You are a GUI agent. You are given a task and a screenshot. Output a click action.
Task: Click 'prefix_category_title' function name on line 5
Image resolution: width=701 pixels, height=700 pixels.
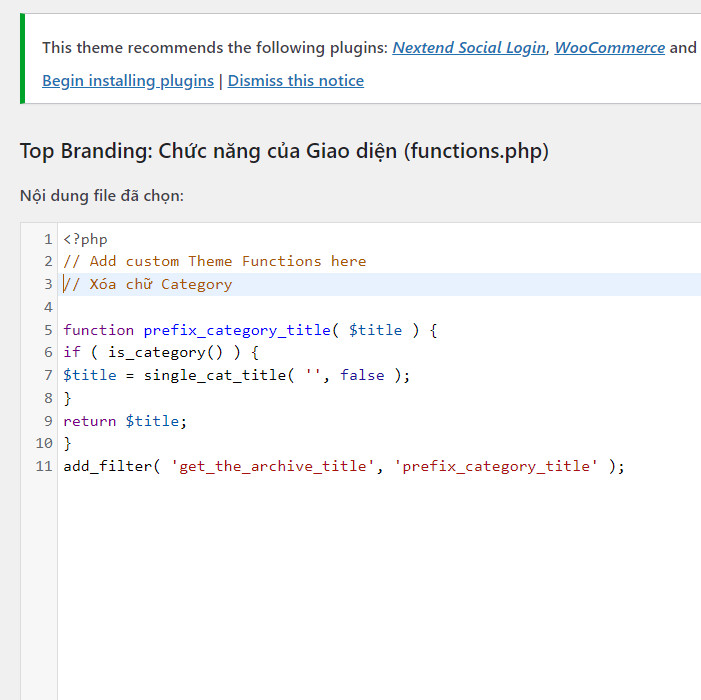237,330
